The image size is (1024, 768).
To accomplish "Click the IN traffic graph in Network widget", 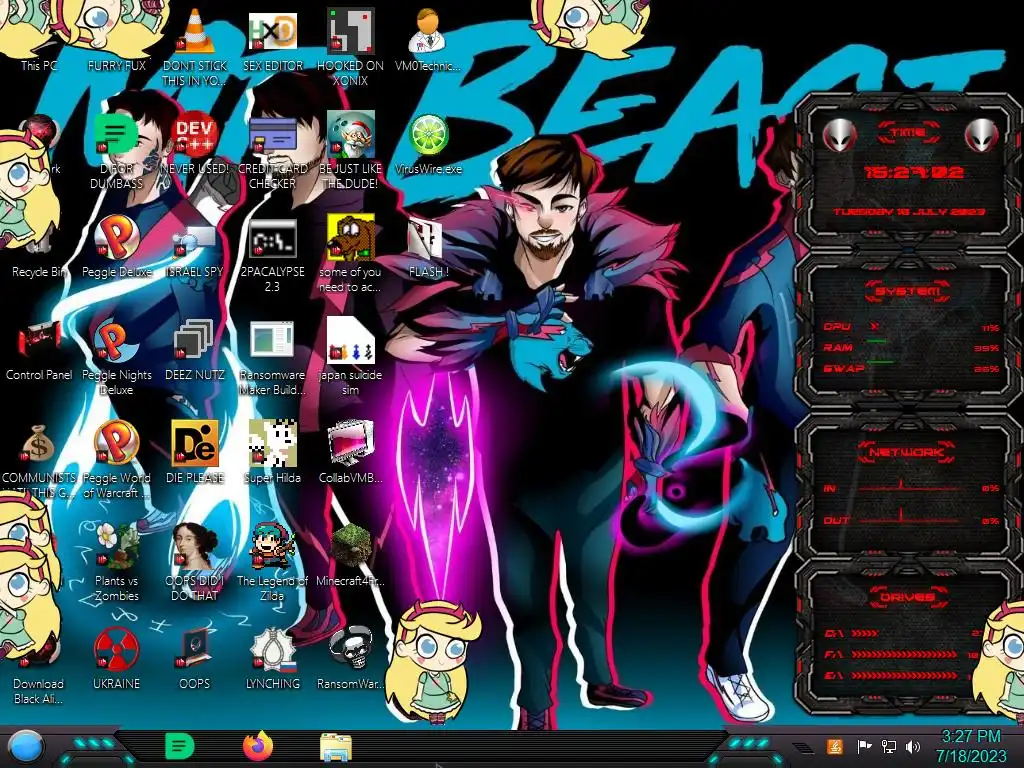I will click(908, 487).
